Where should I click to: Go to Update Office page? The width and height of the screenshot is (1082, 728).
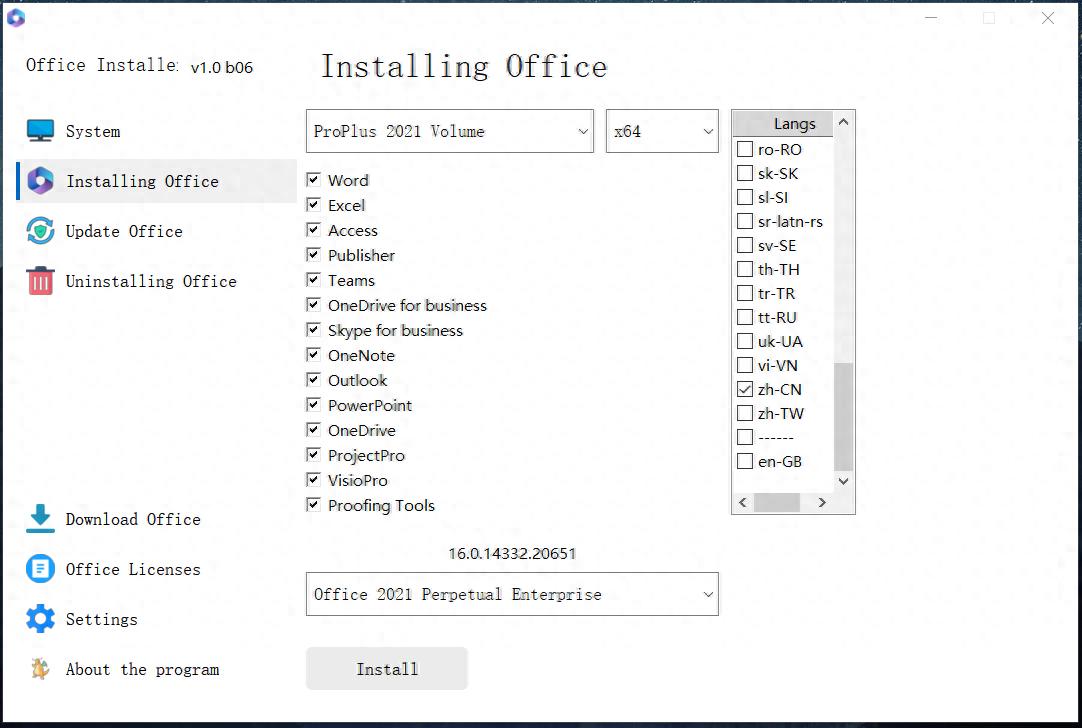point(124,231)
